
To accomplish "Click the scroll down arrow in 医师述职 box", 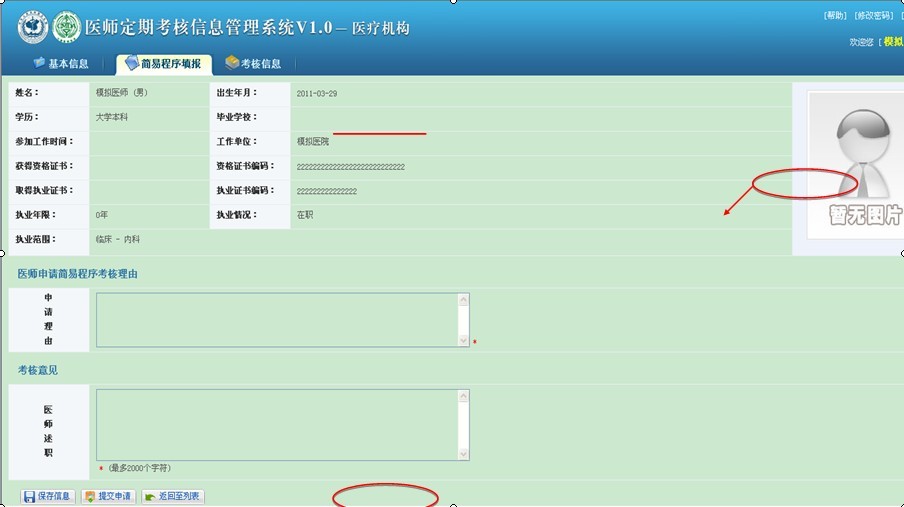I will coord(463,453).
